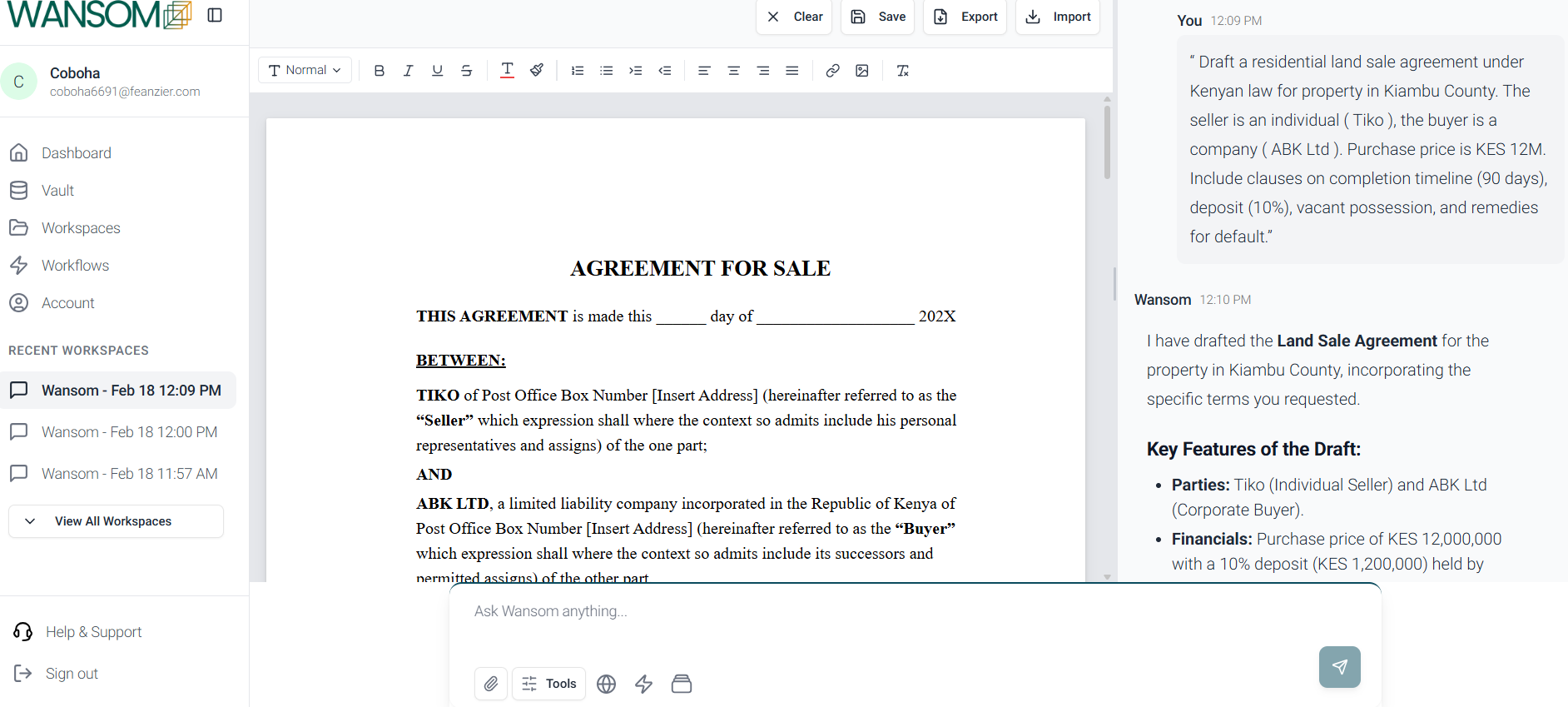Export the document
1568x707 pixels.
click(965, 17)
